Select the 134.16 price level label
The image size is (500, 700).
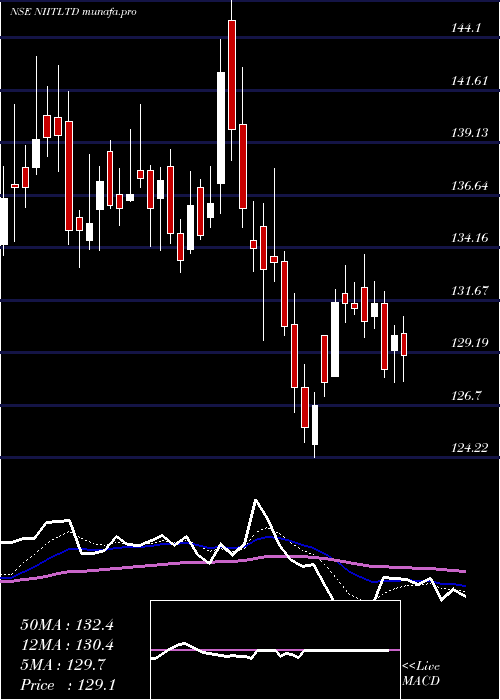coord(470,238)
